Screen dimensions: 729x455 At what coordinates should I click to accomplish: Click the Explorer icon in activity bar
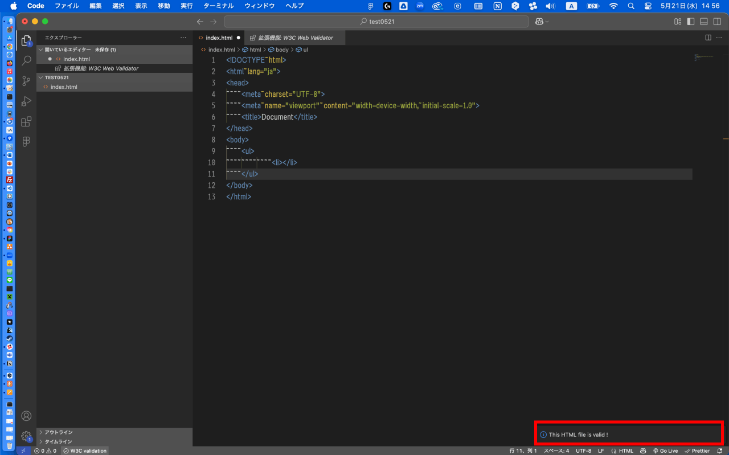(x=27, y=42)
